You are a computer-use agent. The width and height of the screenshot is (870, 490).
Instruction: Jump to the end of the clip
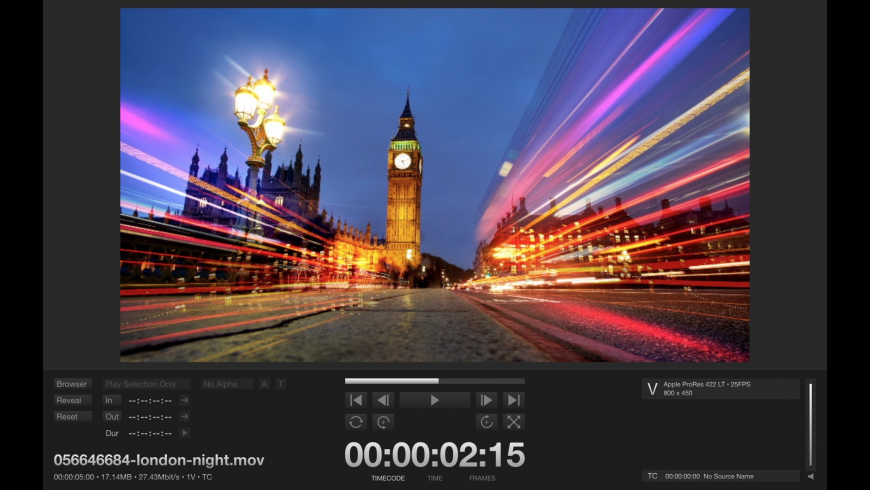[x=514, y=400]
